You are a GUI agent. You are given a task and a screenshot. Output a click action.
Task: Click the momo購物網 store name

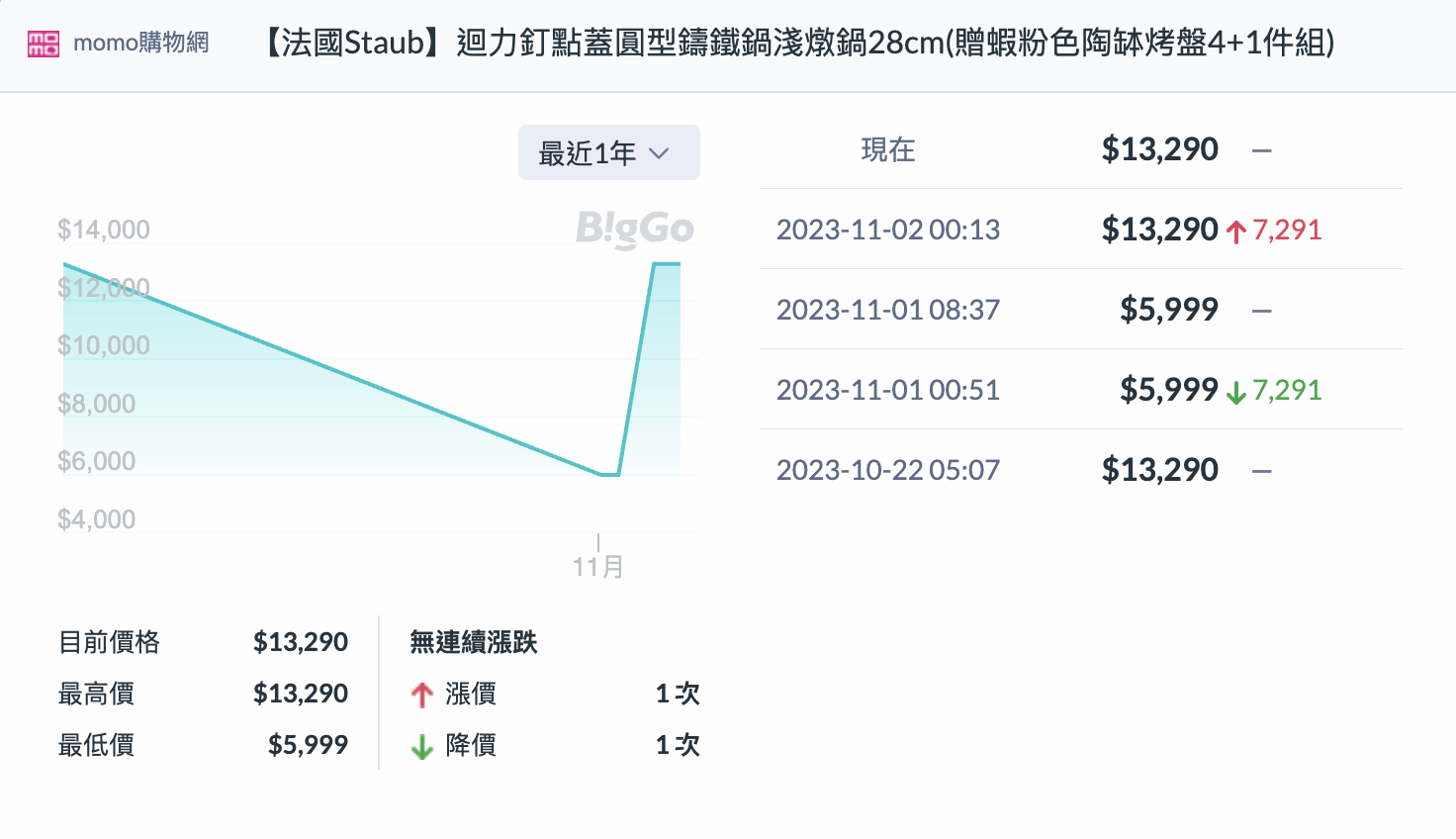pyautogui.click(x=141, y=44)
